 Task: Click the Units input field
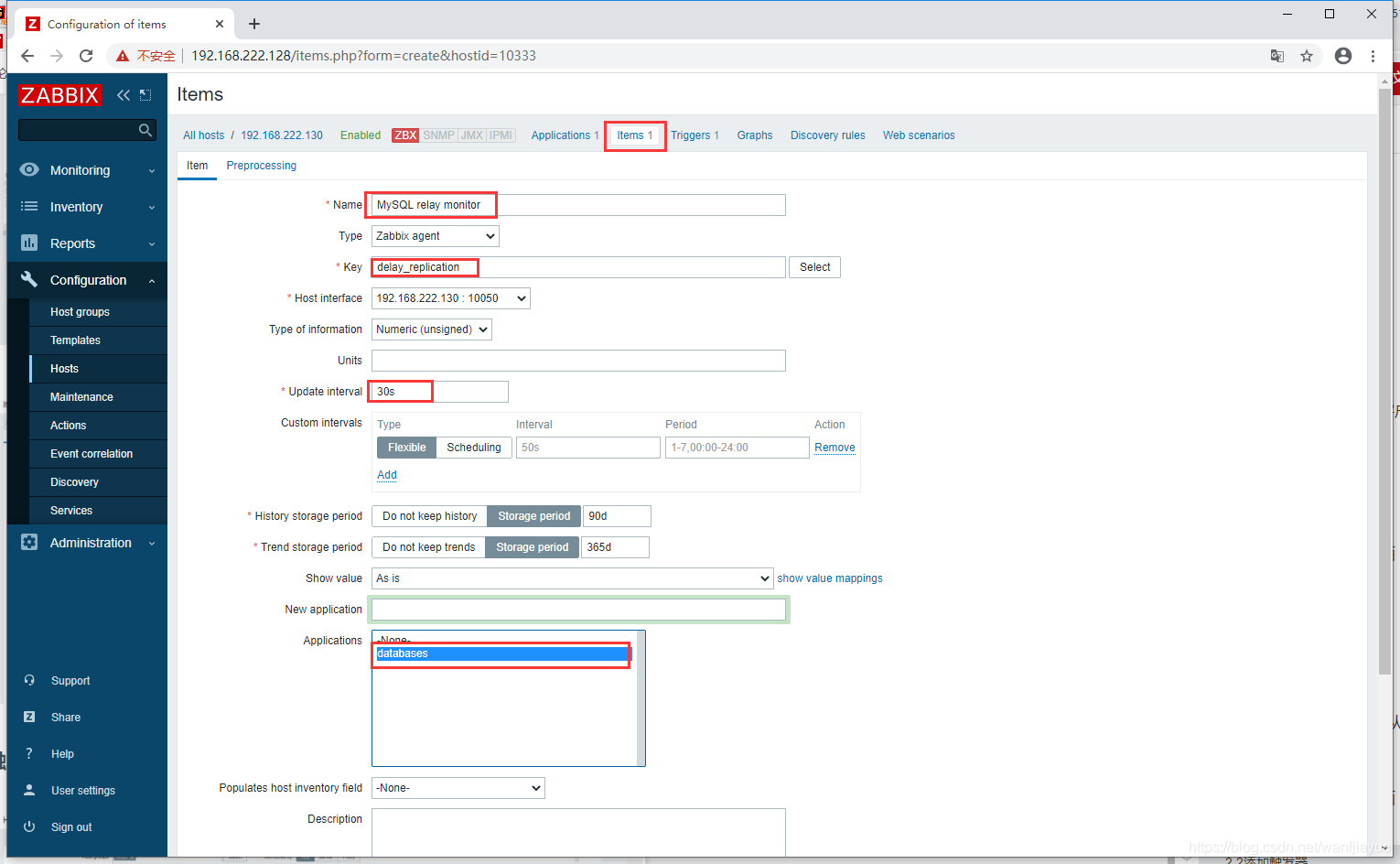click(x=578, y=361)
